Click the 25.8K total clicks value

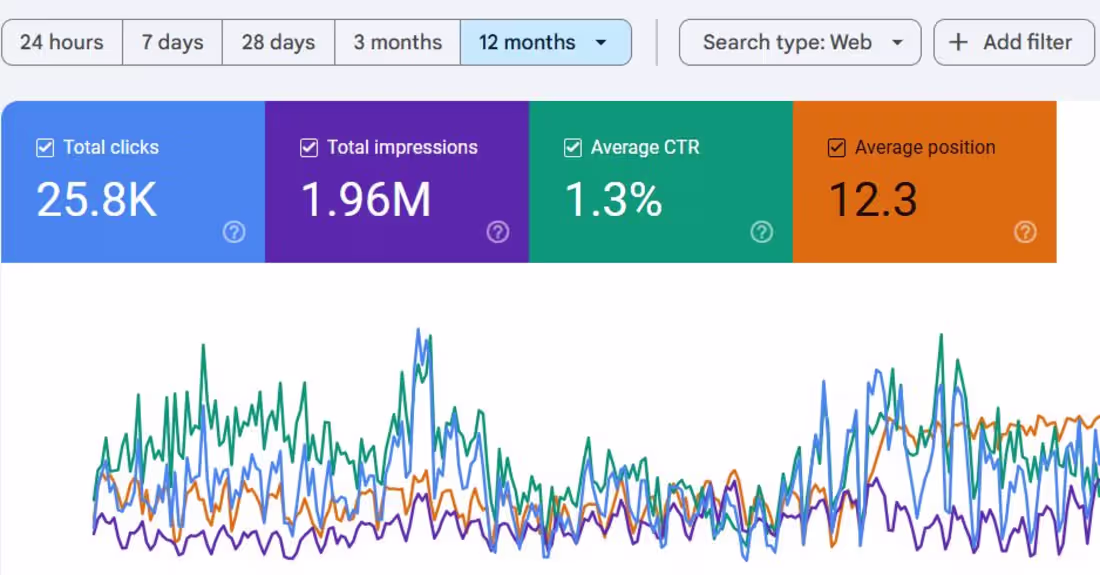click(x=97, y=200)
